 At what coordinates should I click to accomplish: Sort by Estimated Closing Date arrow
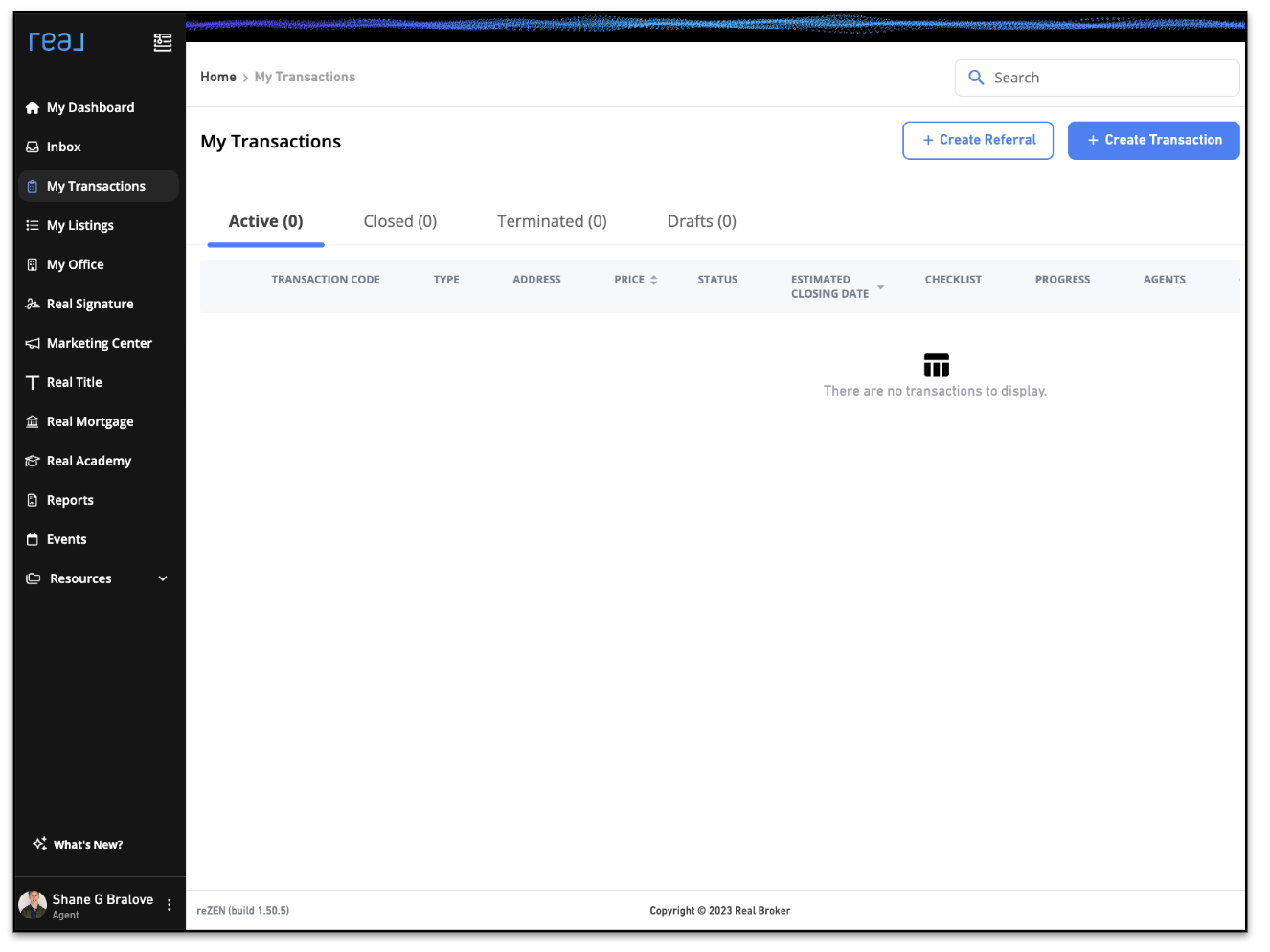(881, 287)
